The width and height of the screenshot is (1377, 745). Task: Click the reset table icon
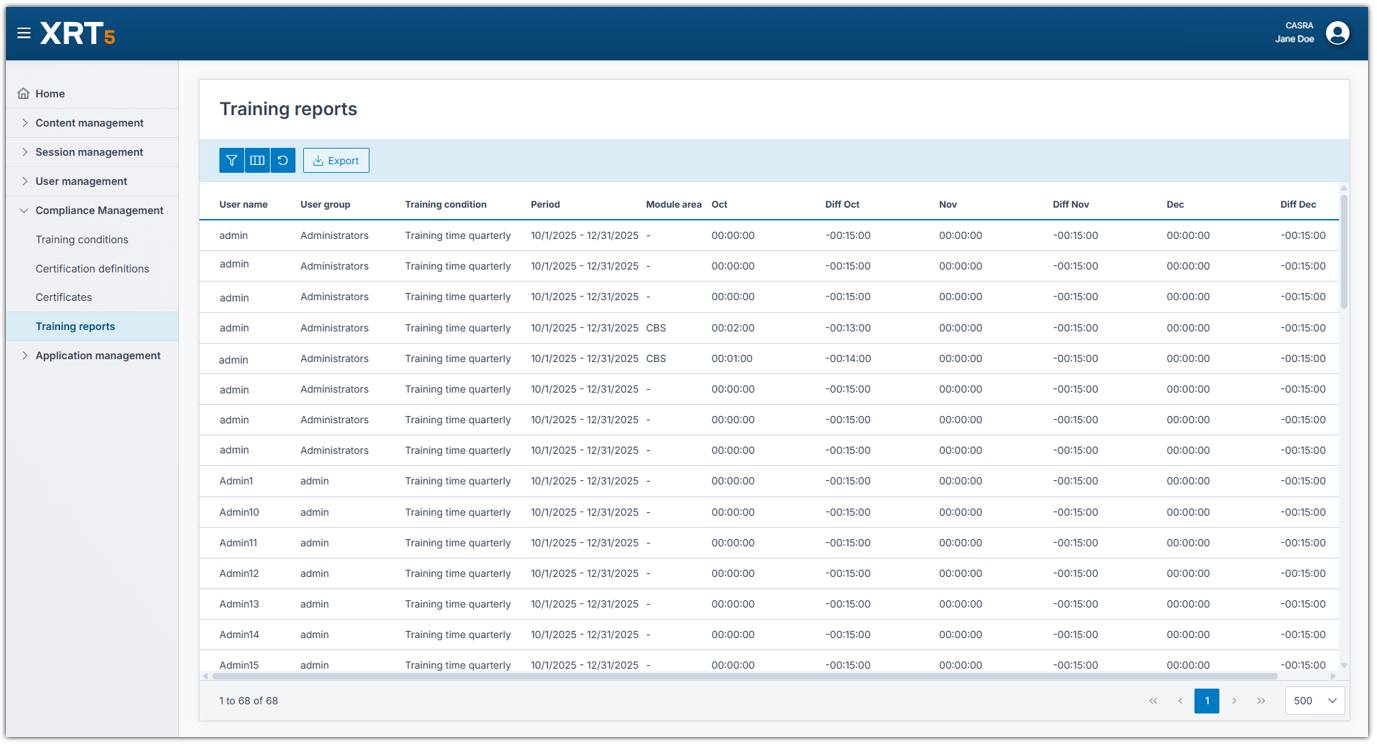(x=283, y=160)
